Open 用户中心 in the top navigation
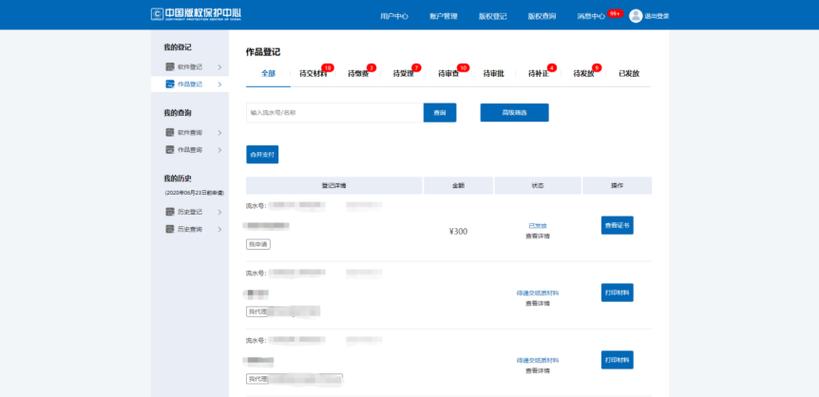819x397 pixels. (x=394, y=16)
